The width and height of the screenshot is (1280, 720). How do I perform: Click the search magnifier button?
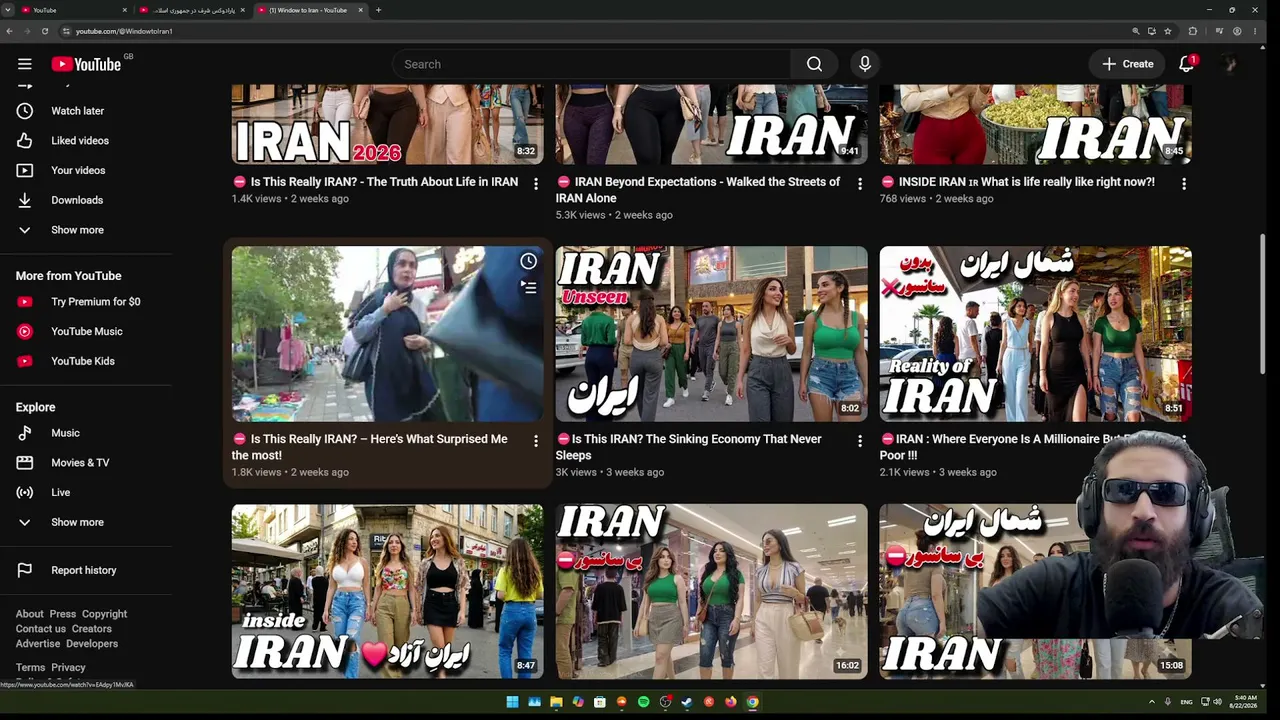814,64
